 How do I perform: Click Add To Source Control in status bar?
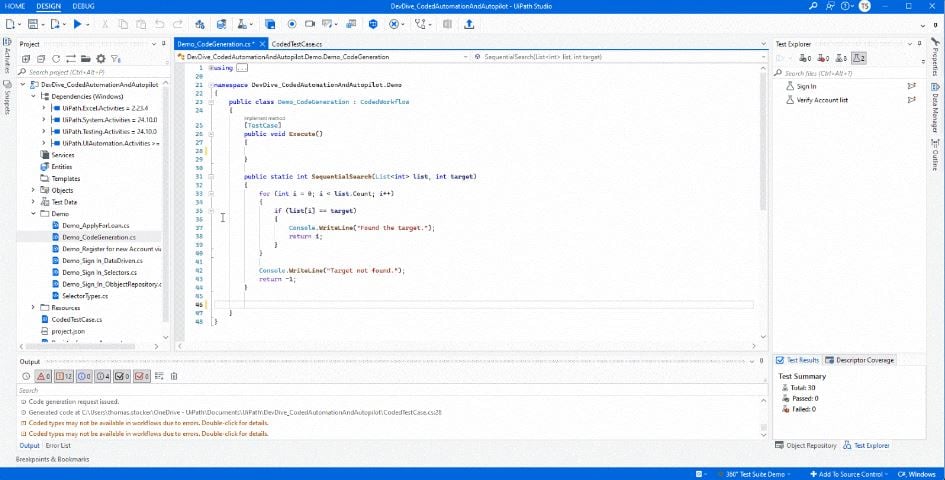tap(849, 475)
